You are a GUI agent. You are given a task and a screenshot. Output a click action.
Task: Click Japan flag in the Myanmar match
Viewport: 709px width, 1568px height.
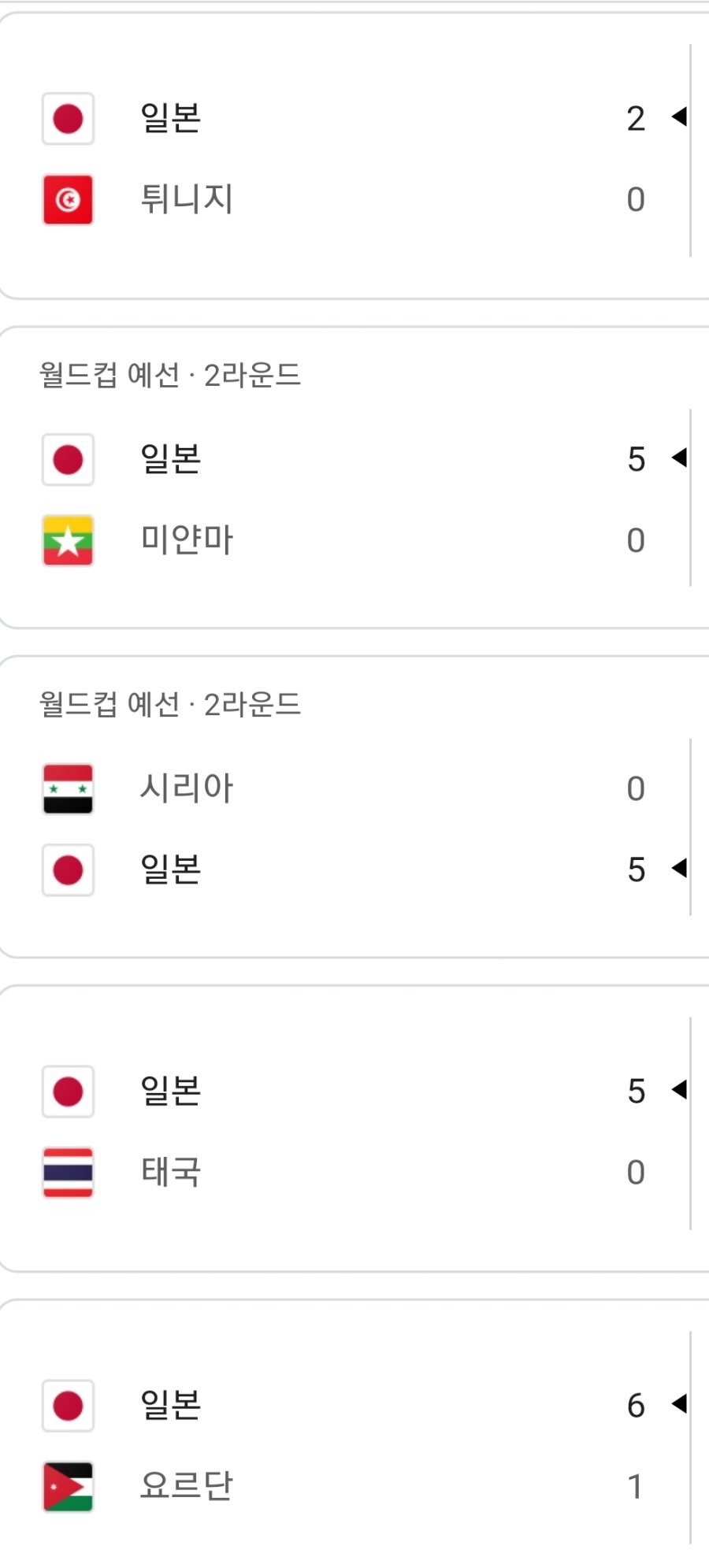coord(68,459)
